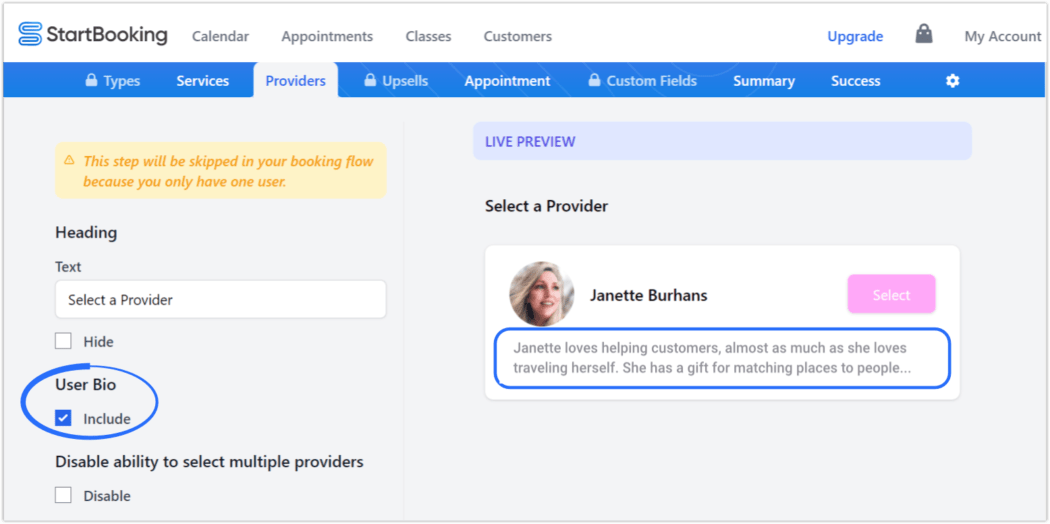
Task: Click the StartBooking logo
Action: coord(92,34)
